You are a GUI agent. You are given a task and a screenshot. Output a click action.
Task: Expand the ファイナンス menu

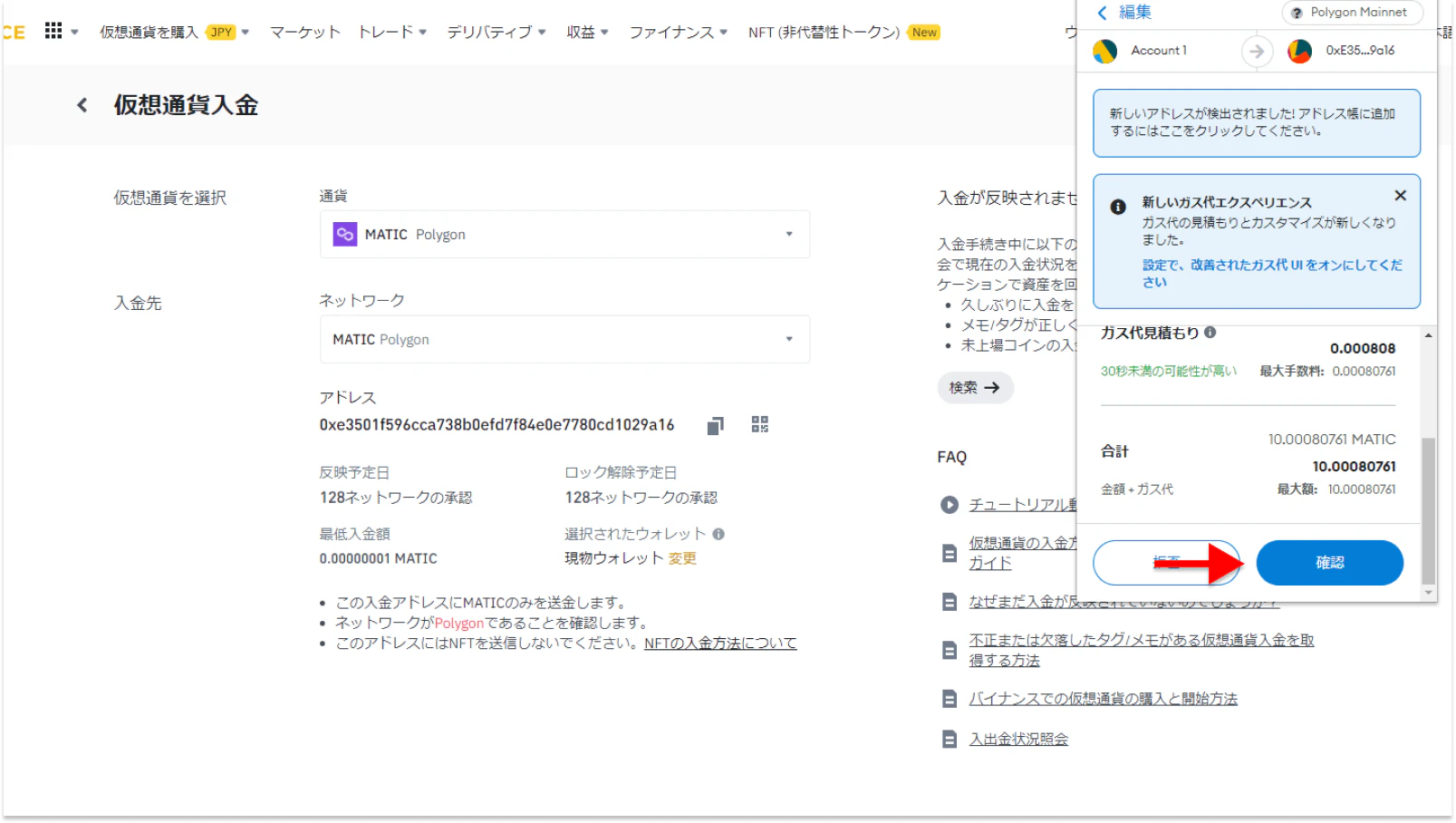point(679,32)
